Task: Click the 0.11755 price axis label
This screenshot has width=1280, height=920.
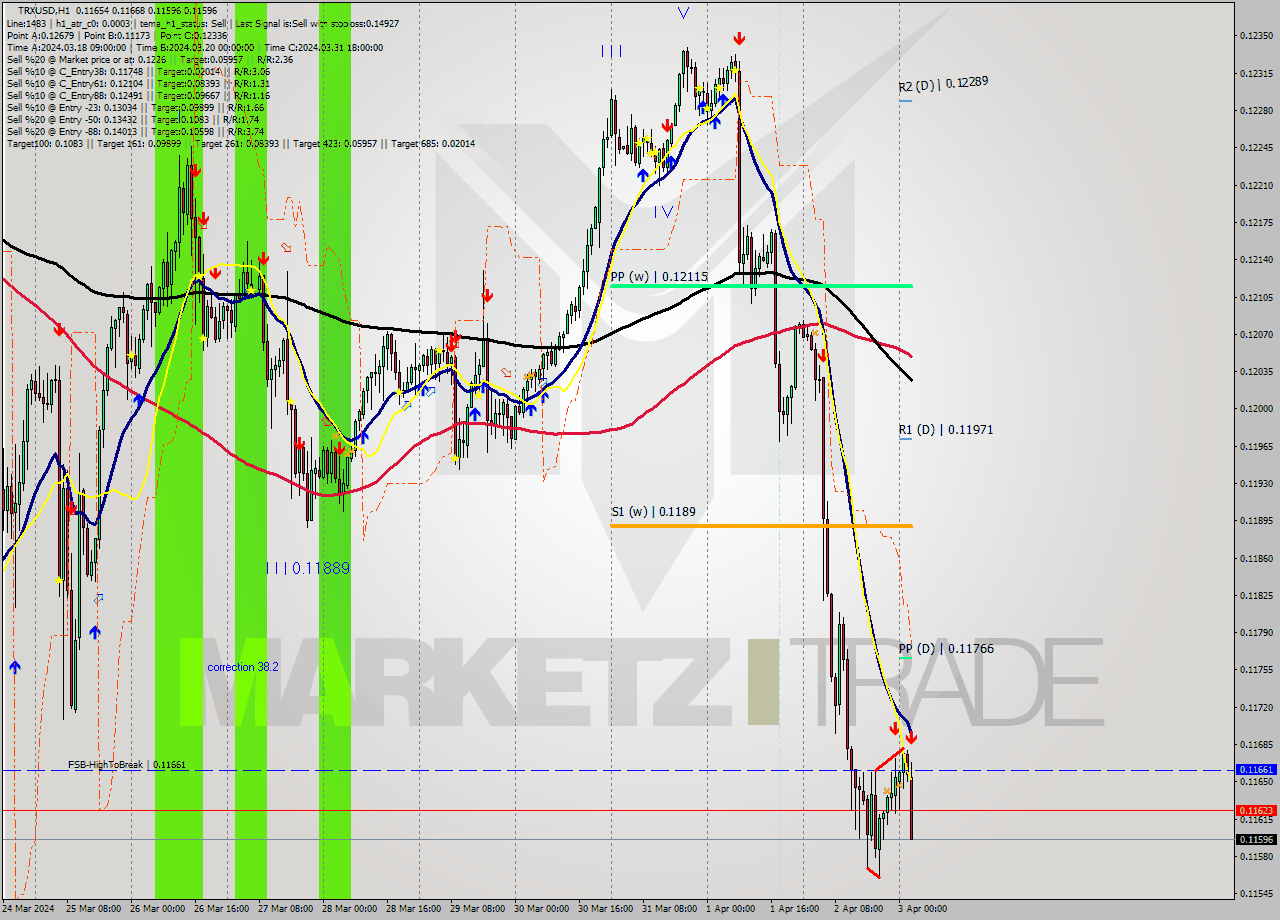Action: tap(1257, 671)
